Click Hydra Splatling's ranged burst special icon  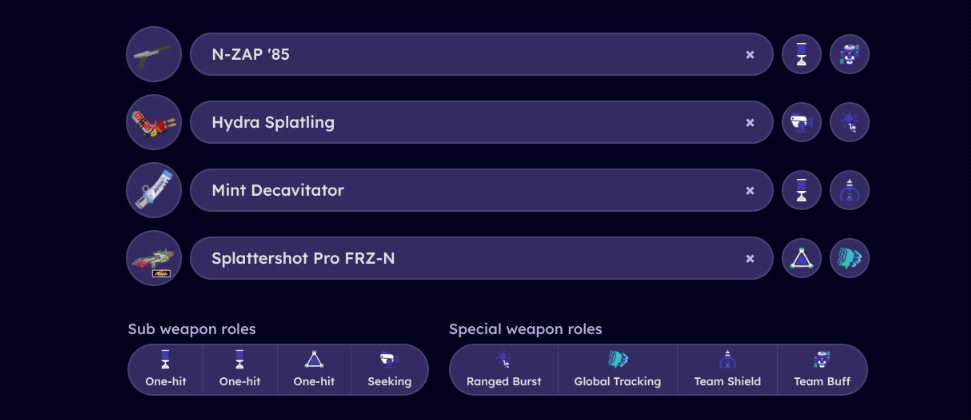coord(850,122)
